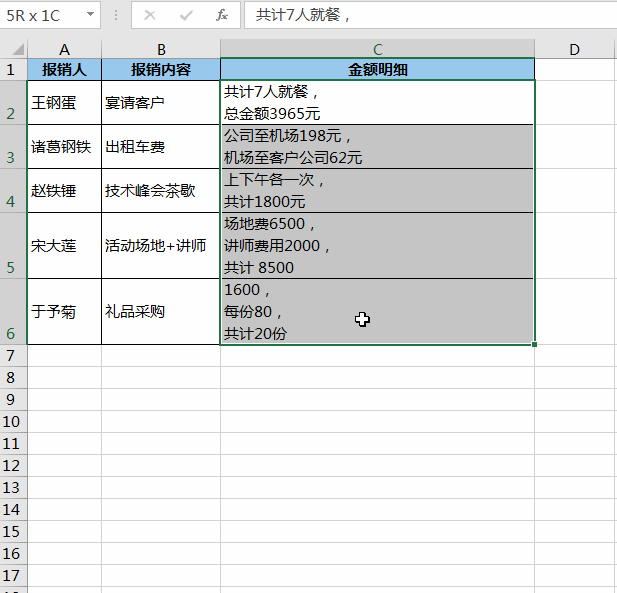Viewport: 617px width, 593px height.
Task: Click empty cell B15
Action: click(x=161, y=532)
